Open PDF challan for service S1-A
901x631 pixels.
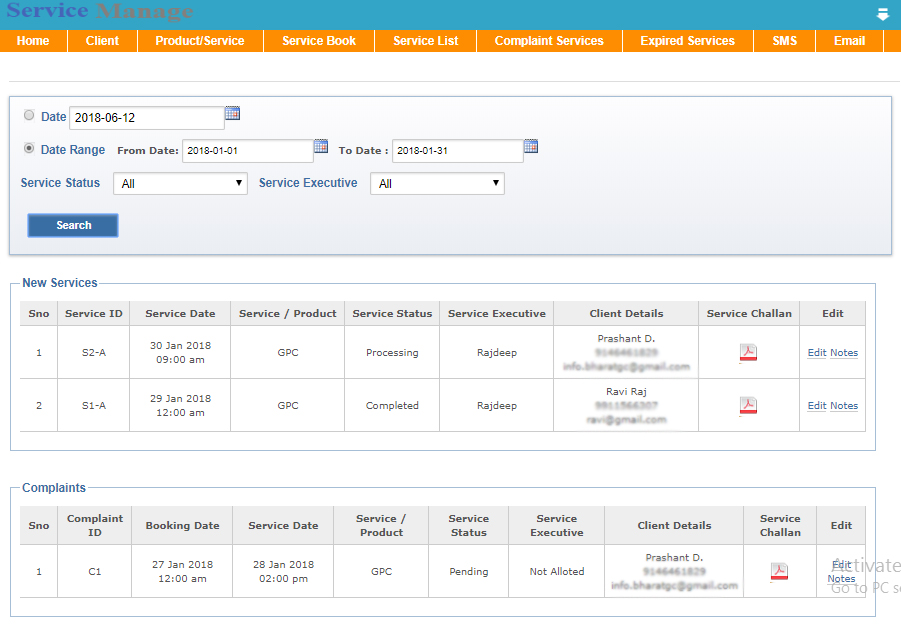748,405
